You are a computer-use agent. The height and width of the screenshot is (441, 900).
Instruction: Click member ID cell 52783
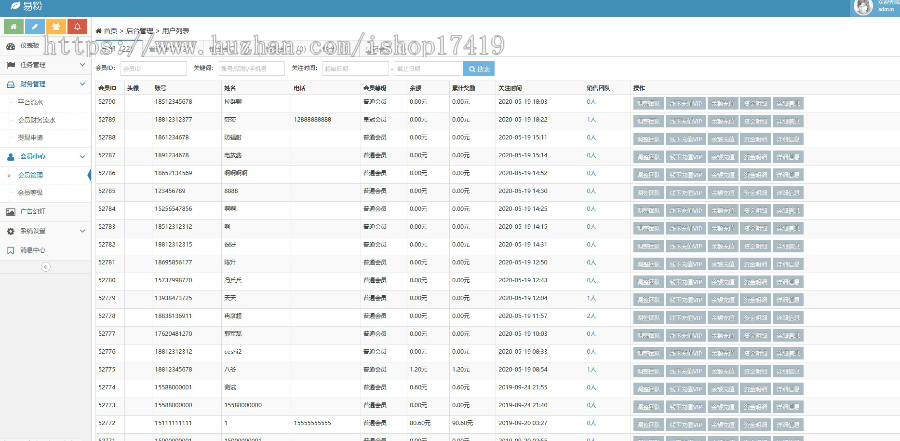click(107, 227)
